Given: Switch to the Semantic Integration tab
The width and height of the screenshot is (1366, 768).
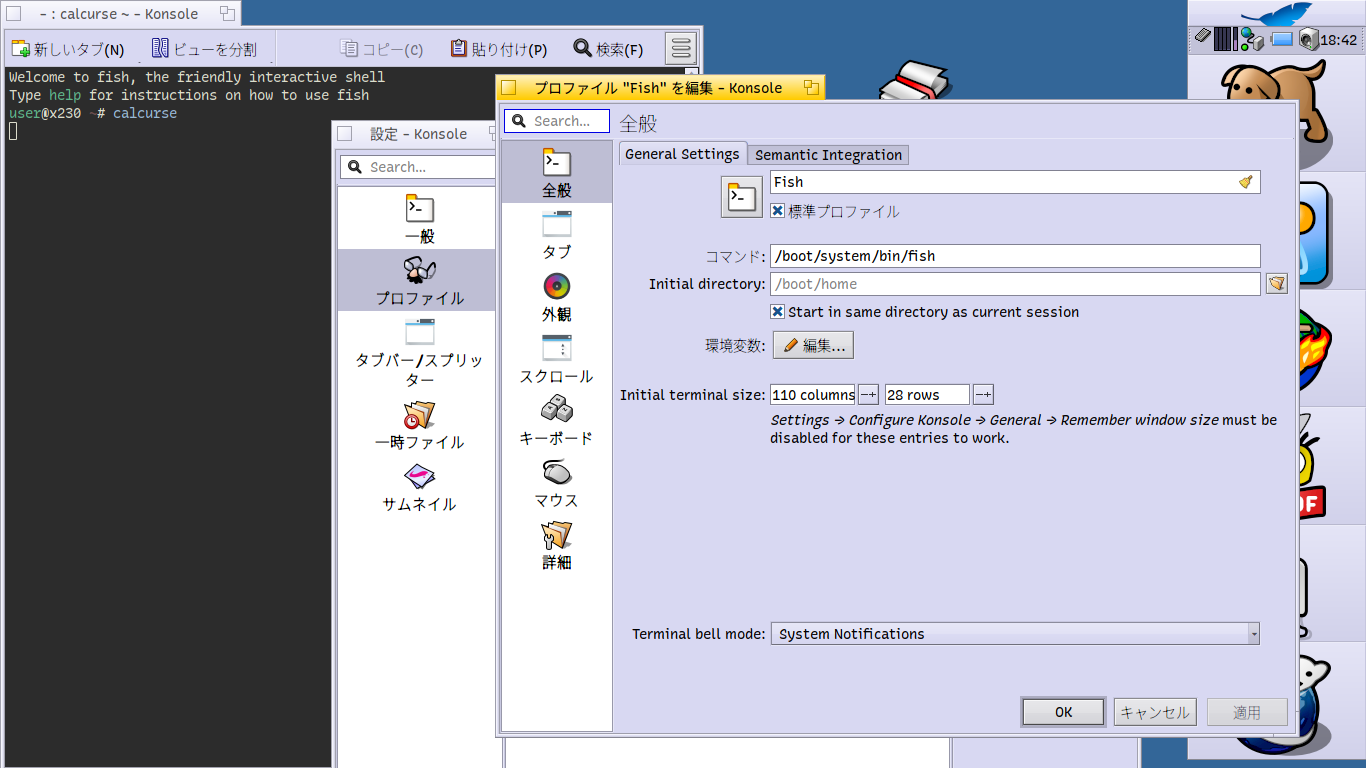Looking at the screenshot, I should point(828,154).
